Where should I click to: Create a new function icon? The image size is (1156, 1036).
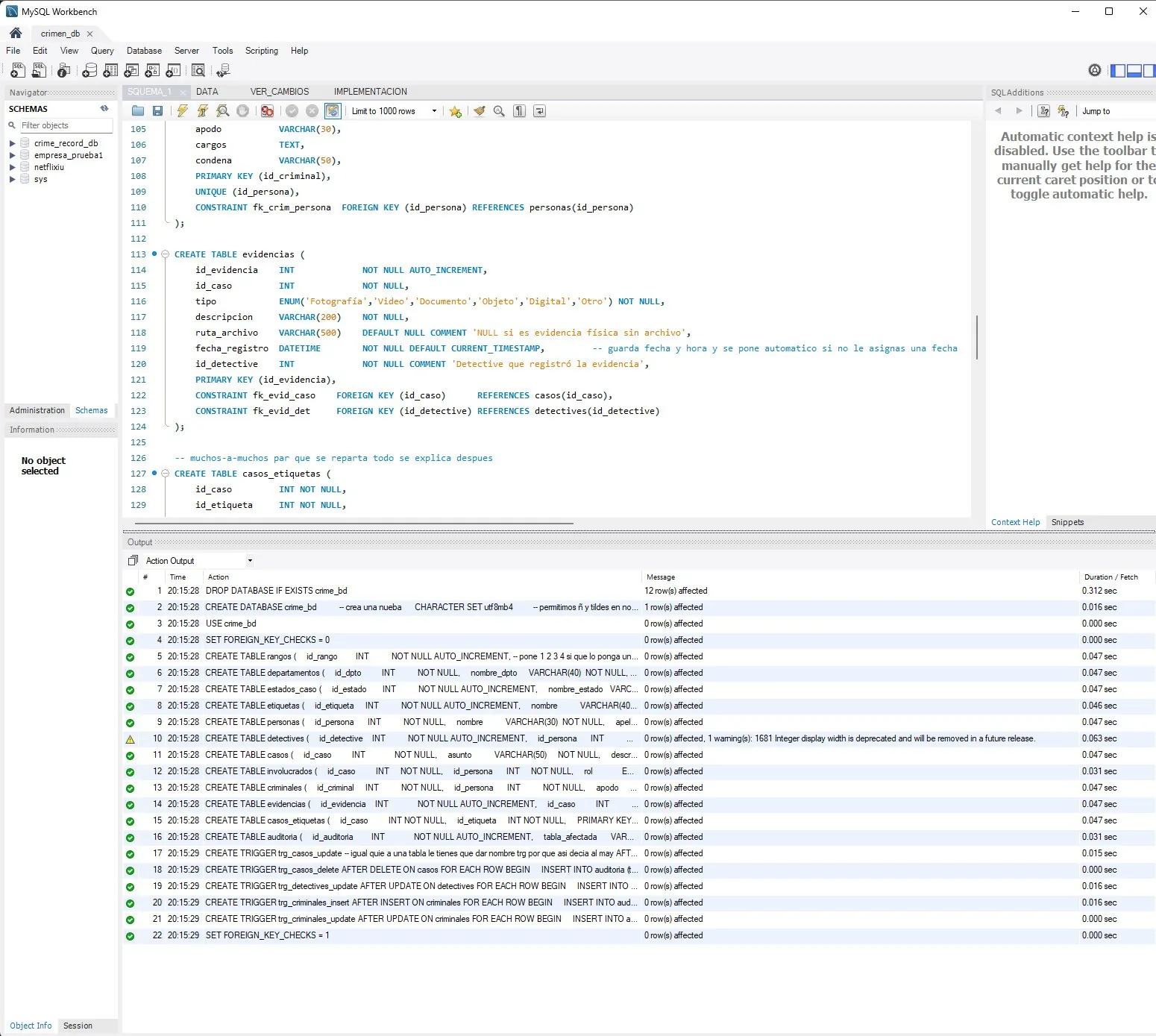pos(173,70)
